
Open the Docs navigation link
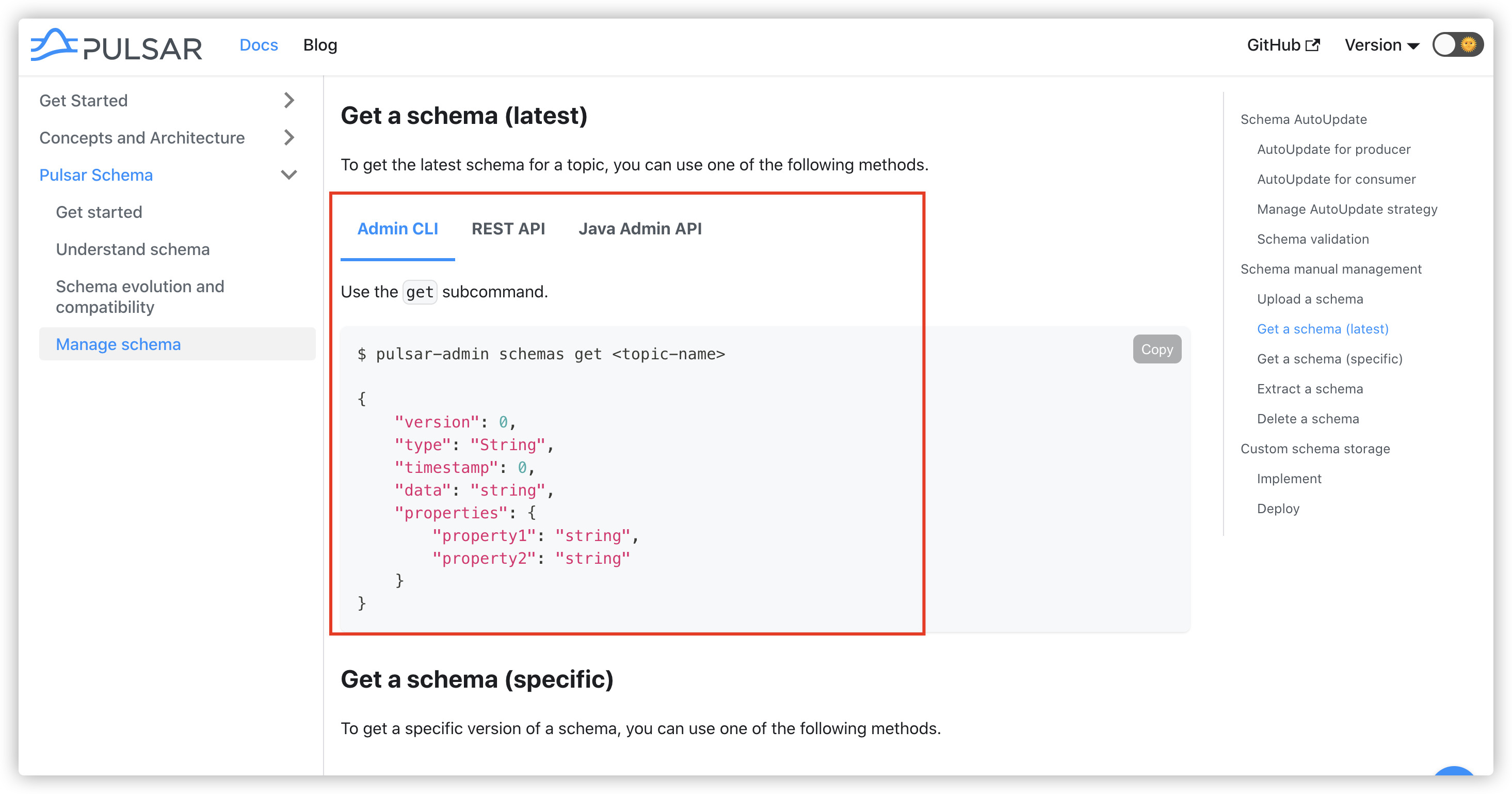[258, 45]
